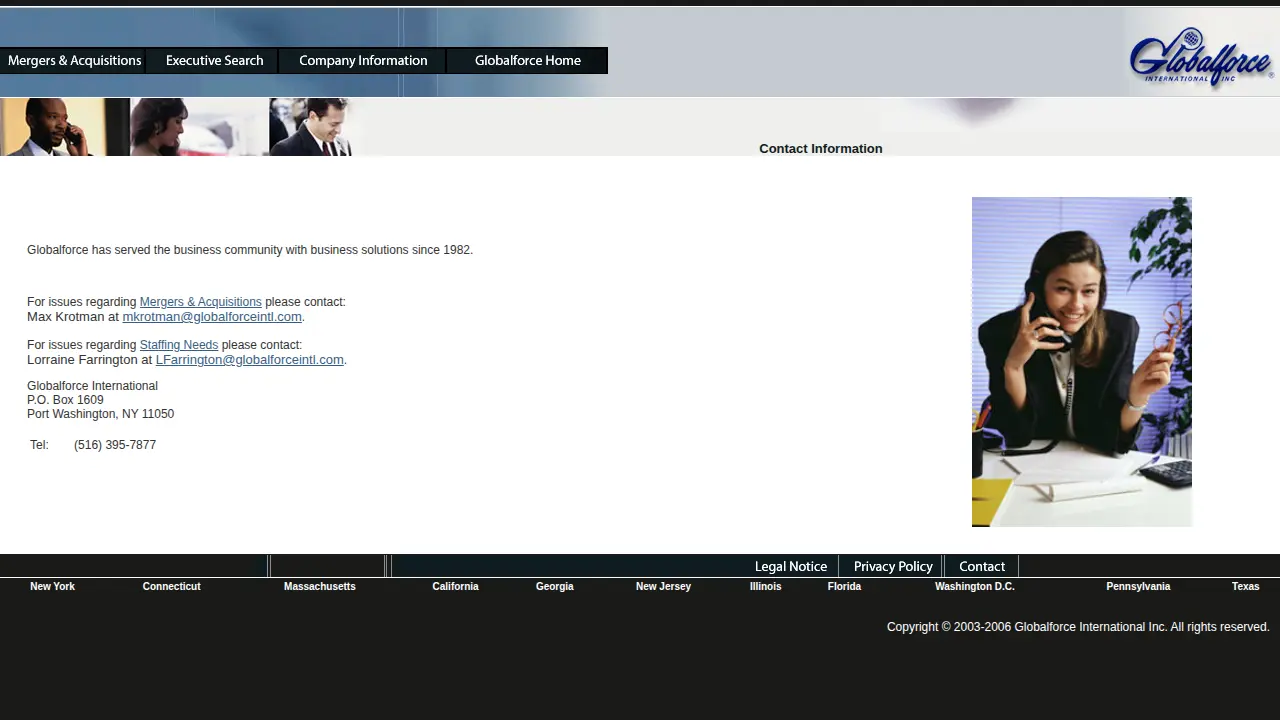Viewport: 1280px width, 720px height.
Task: Follow the Staffing Needs link
Action: (178, 345)
